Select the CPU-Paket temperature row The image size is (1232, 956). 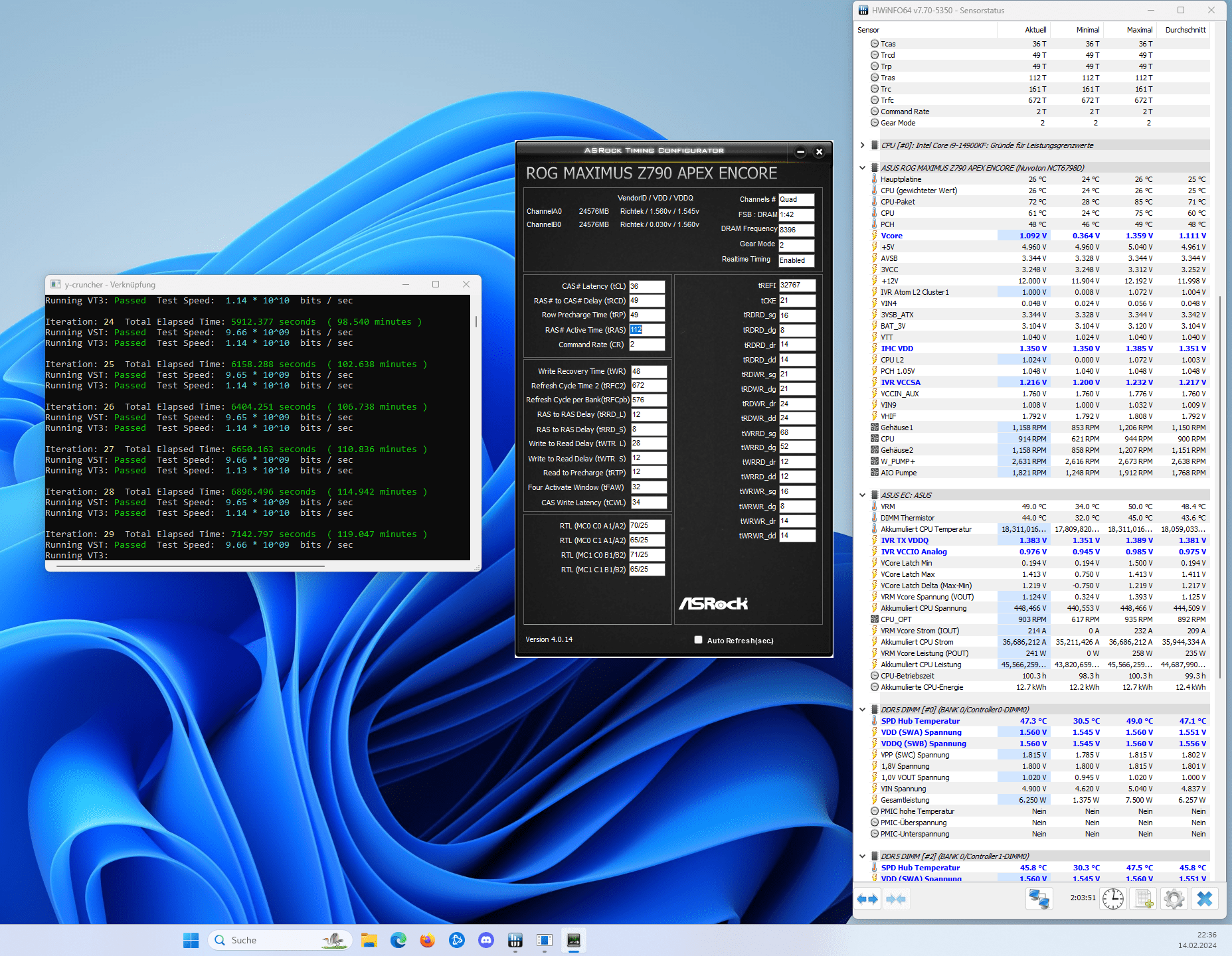[x=1039, y=202]
